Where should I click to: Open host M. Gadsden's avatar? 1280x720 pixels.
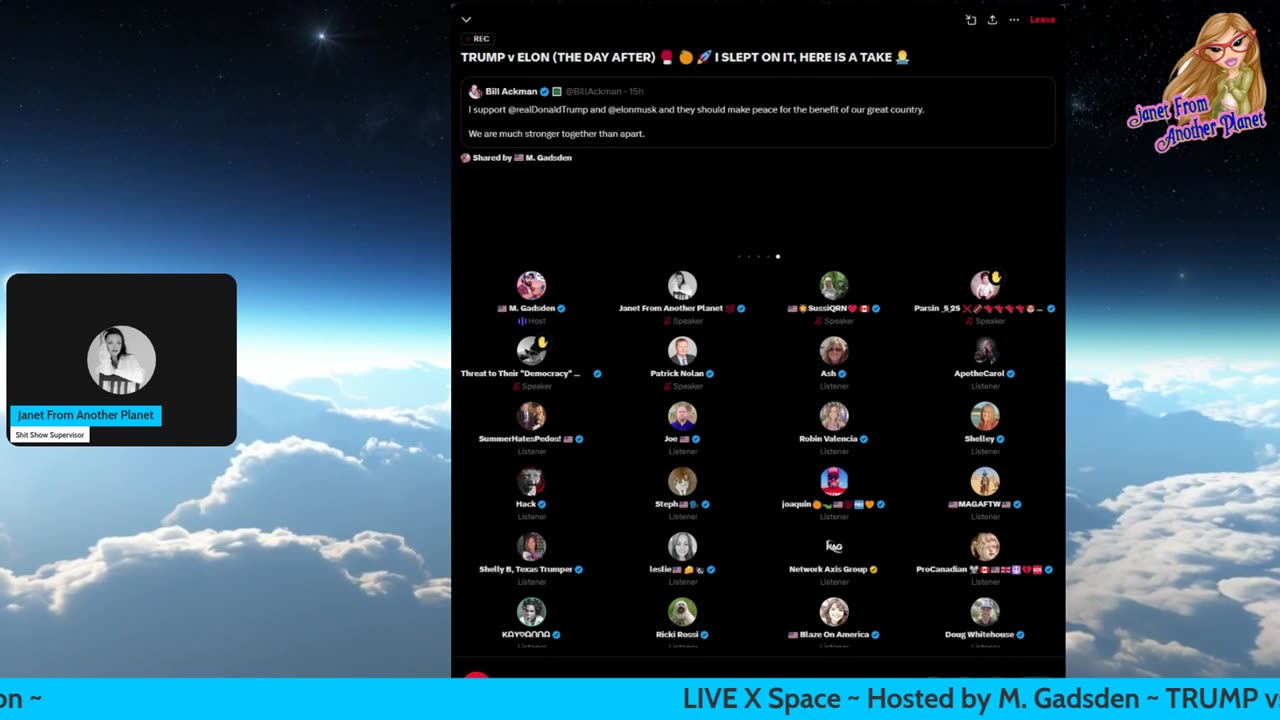pos(531,285)
